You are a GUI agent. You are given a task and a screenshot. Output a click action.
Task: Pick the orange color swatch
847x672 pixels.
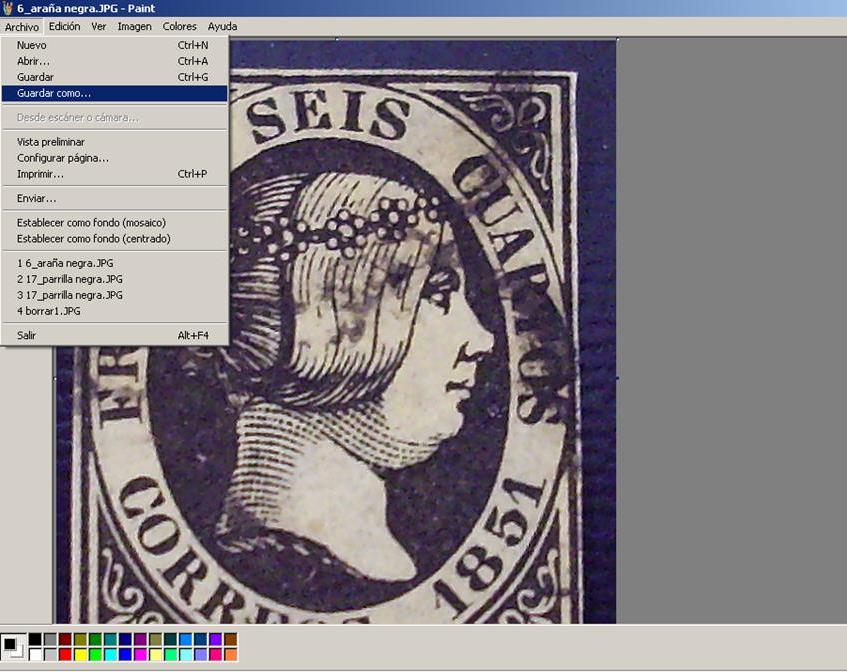pyautogui.click(x=231, y=654)
